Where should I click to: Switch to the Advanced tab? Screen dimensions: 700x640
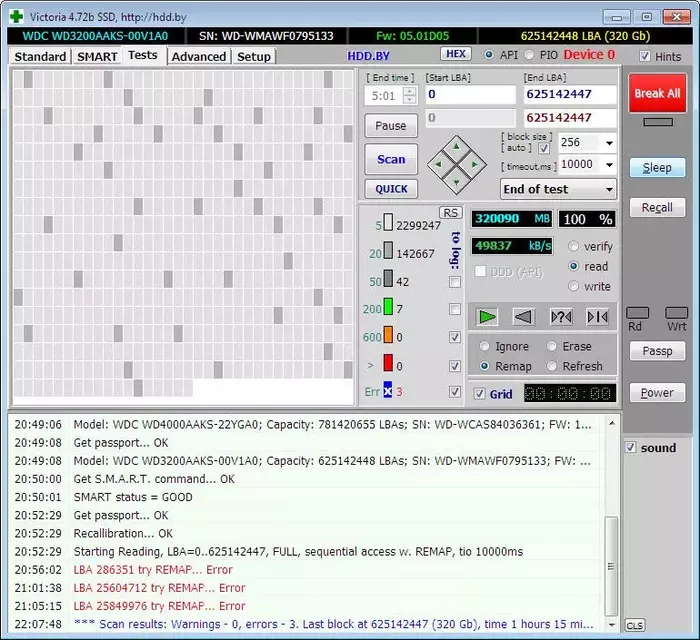pos(199,57)
